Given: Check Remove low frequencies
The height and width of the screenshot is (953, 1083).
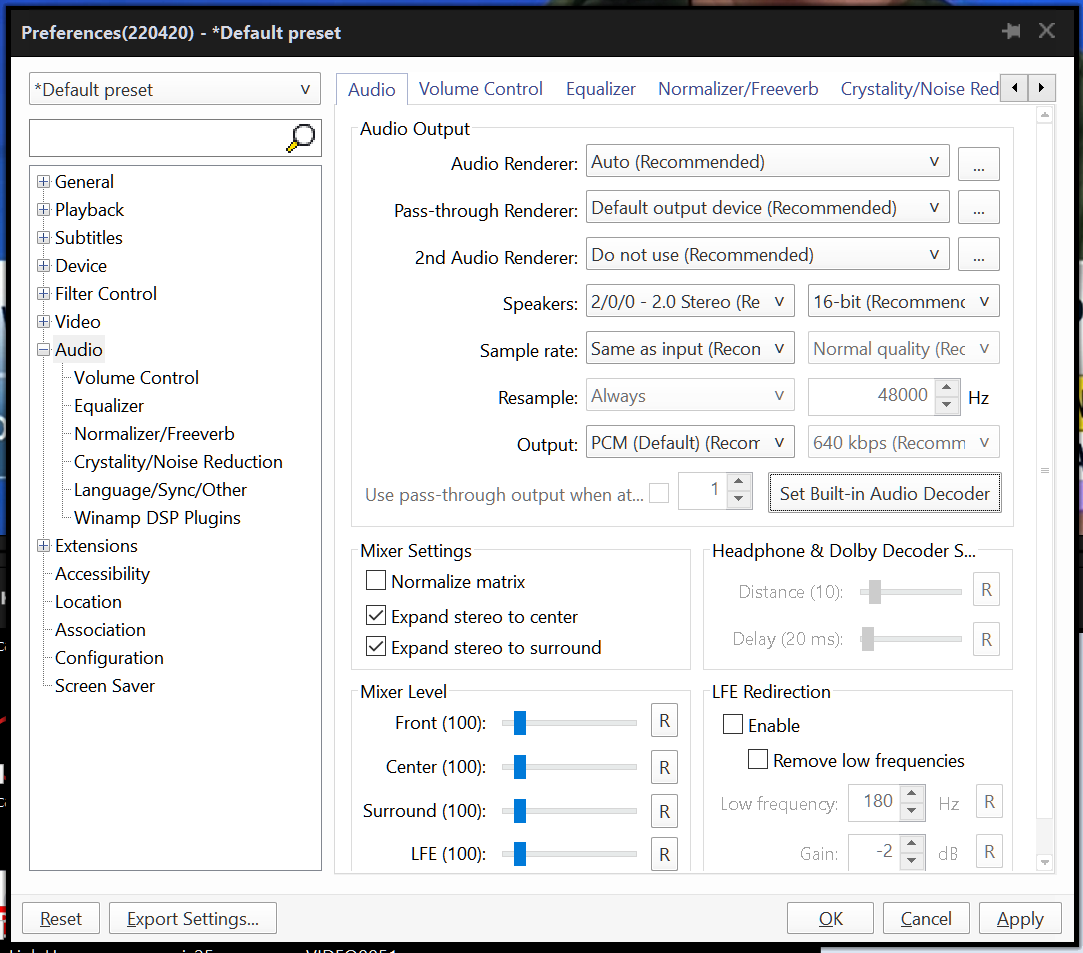Looking at the screenshot, I should (x=758, y=760).
